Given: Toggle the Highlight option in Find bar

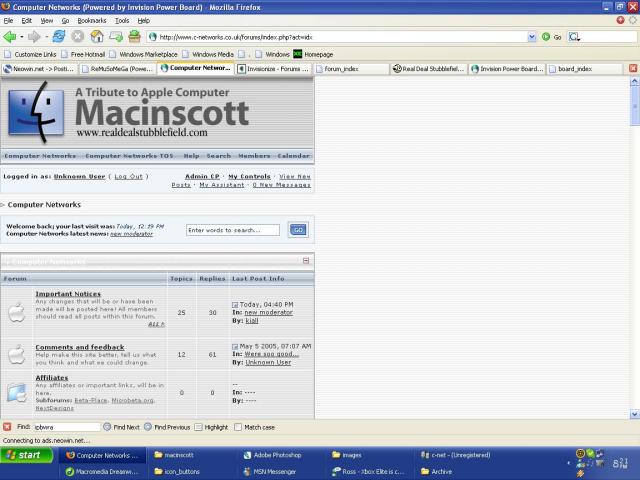Looking at the screenshot, I should click(211, 427).
